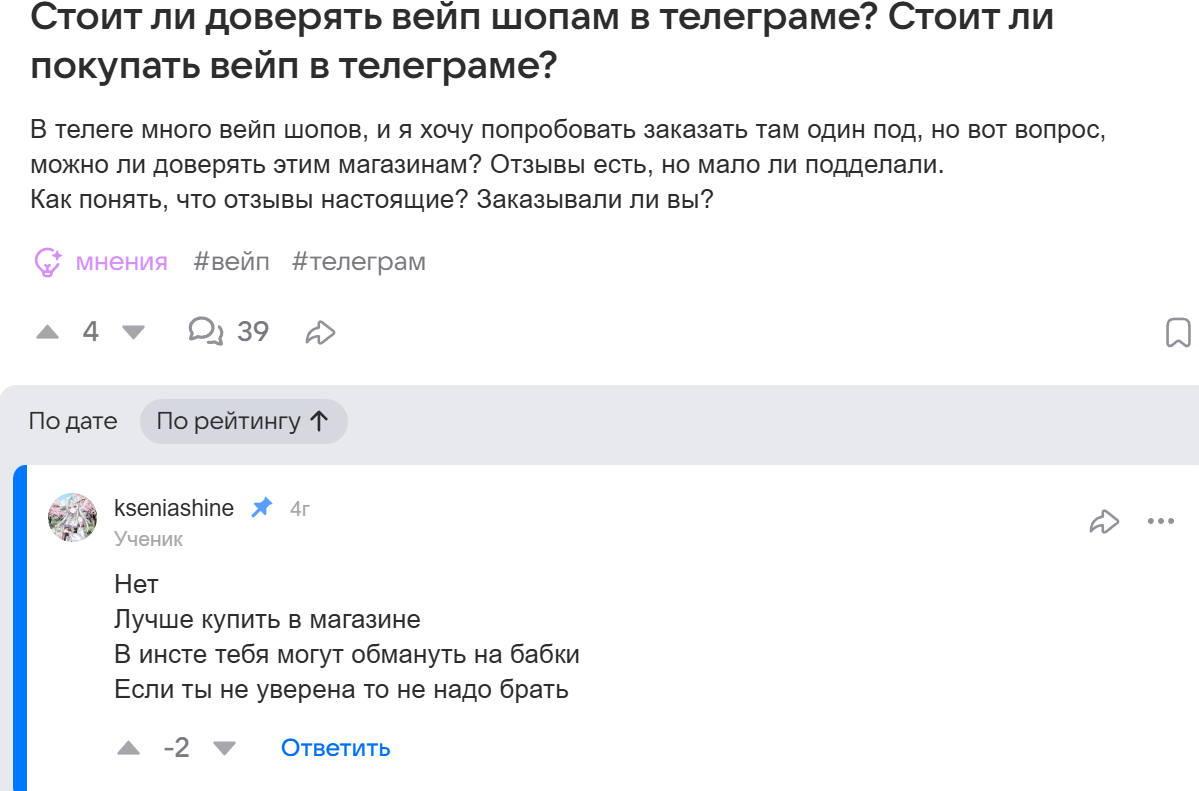Share kseniashine's answer via arrow icon
Viewport: 1199px width, 791px height.
(x=1104, y=521)
